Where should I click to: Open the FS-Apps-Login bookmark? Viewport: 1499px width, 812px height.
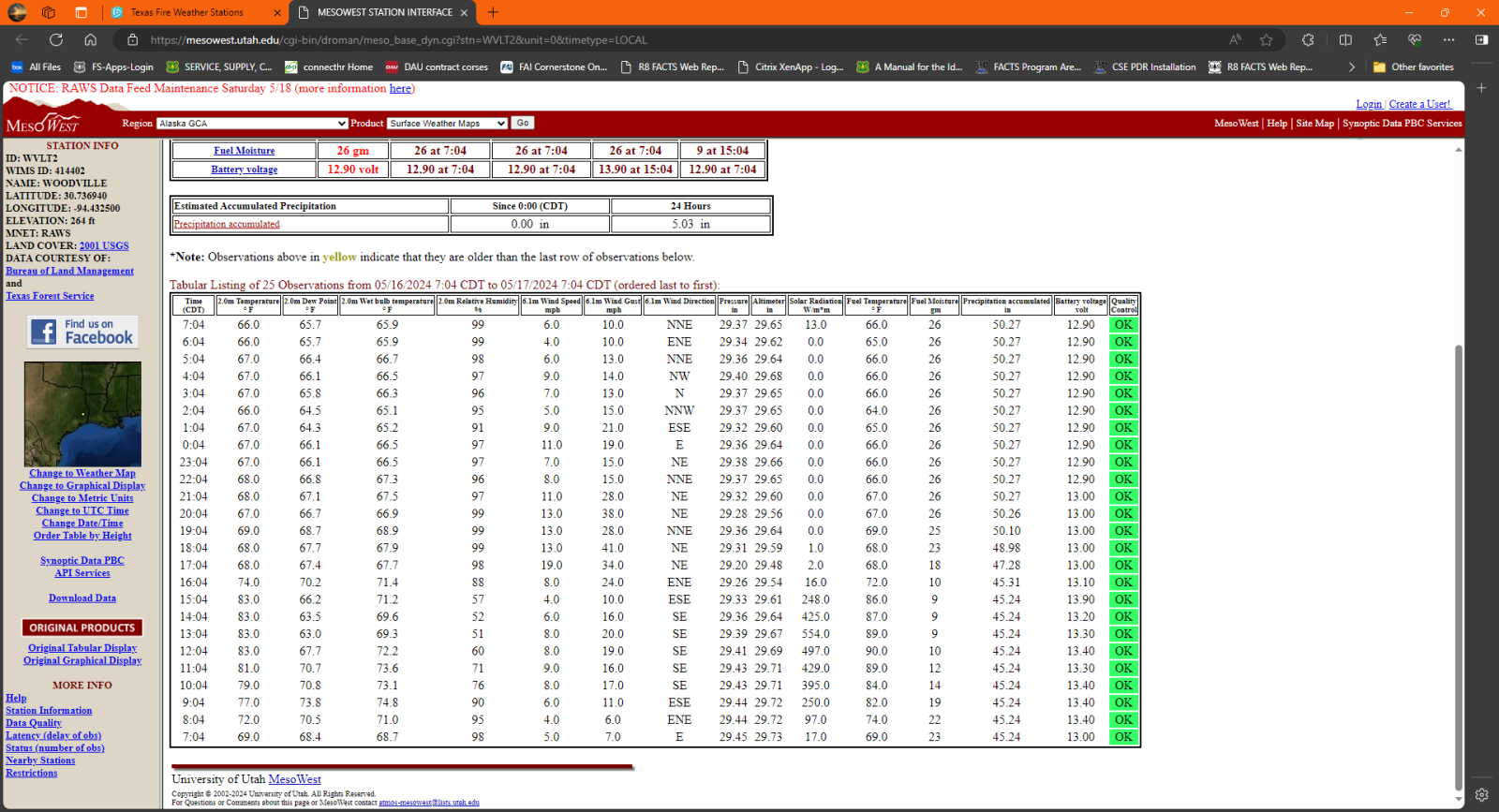(113, 66)
